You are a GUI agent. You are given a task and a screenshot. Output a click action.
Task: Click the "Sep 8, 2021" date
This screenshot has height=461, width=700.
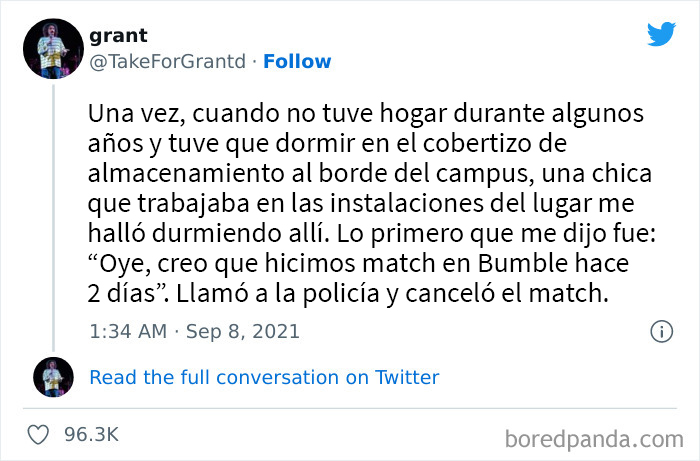(236, 331)
